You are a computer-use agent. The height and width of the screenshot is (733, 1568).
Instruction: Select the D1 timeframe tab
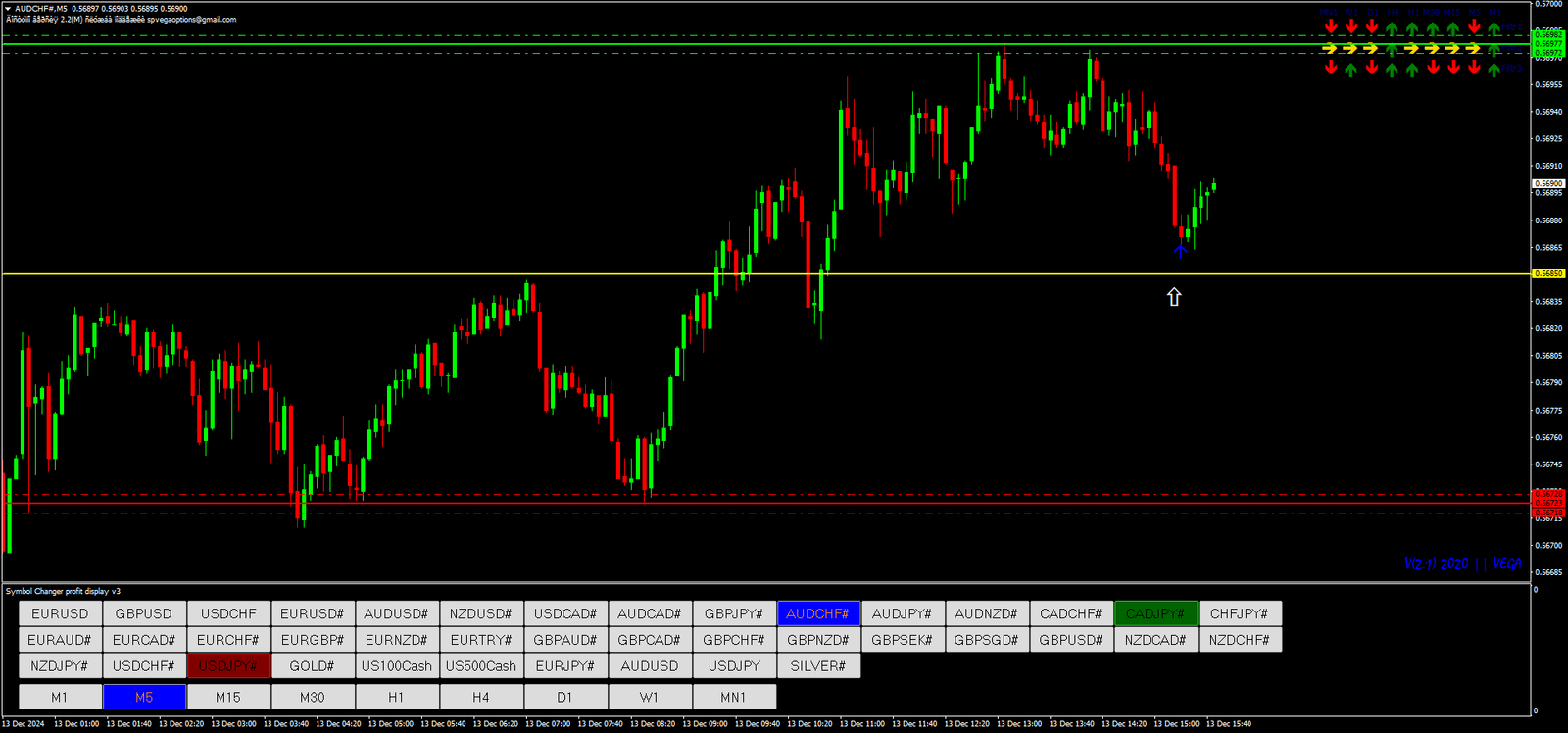point(564,697)
